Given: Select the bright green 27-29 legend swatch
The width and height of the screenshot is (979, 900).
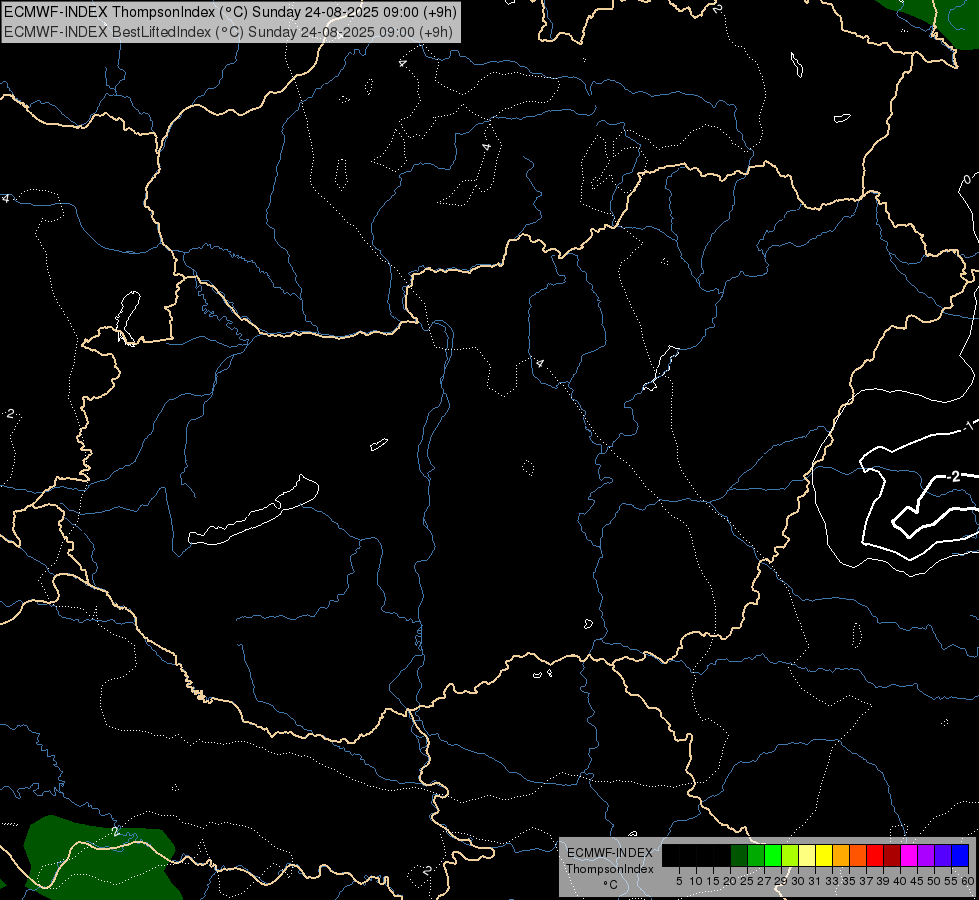Looking at the screenshot, I should 773,855.
